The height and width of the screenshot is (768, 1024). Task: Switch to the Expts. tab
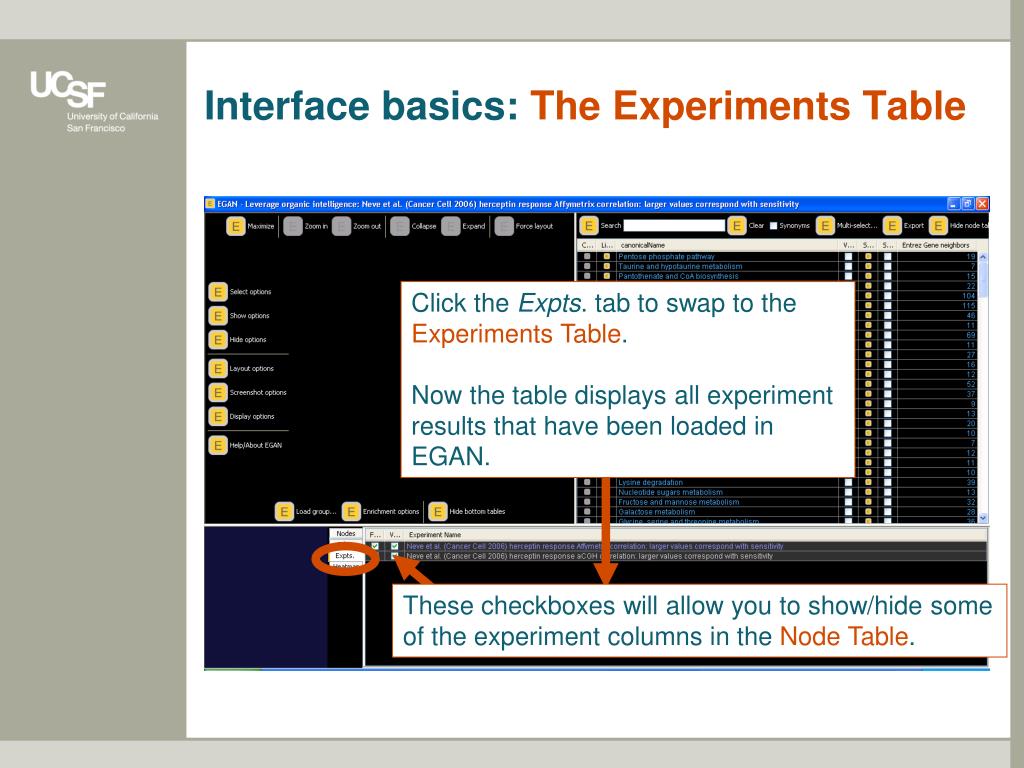pos(345,556)
